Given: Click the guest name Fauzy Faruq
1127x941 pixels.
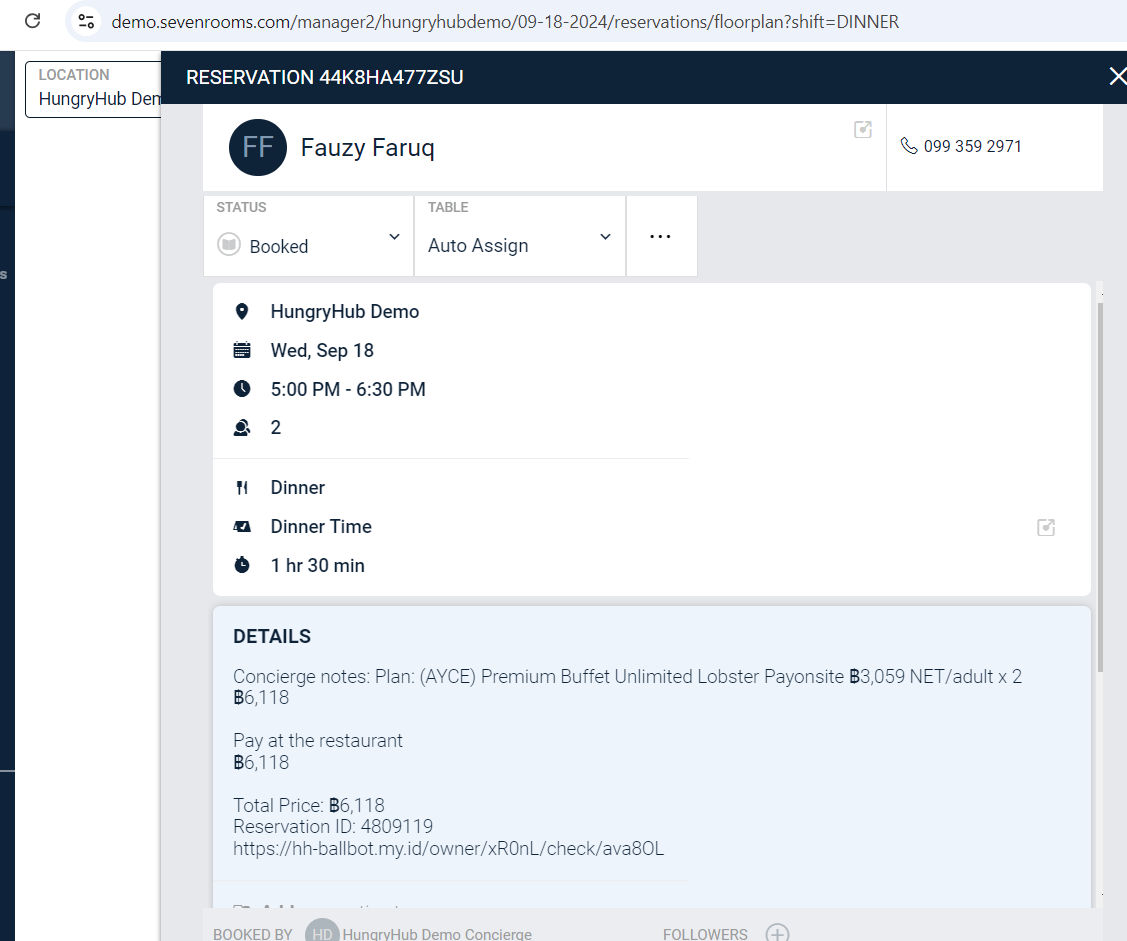Looking at the screenshot, I should [x=367, y=149].
